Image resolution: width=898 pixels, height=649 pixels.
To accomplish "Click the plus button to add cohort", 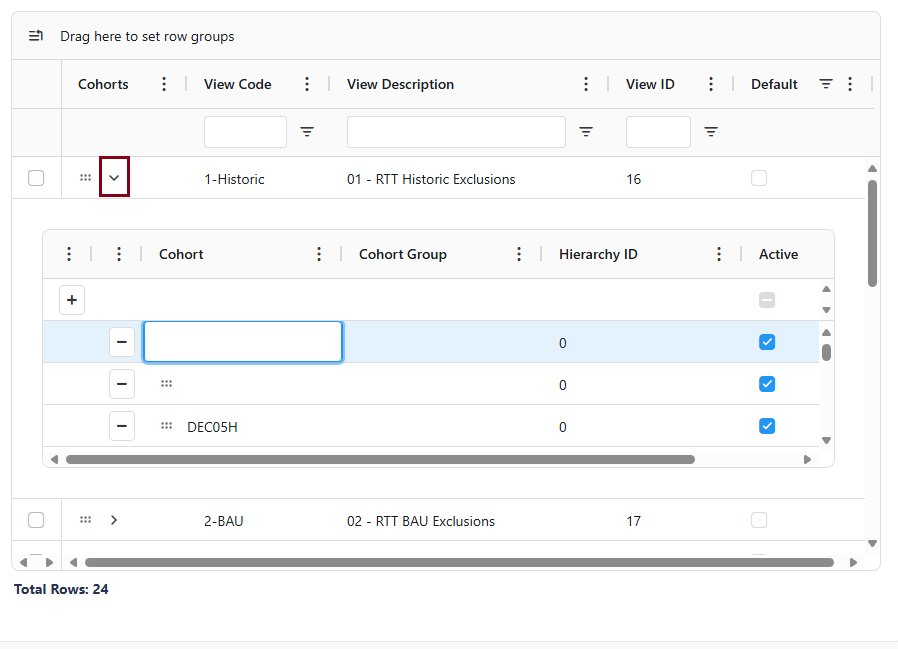I will (72, 300).
